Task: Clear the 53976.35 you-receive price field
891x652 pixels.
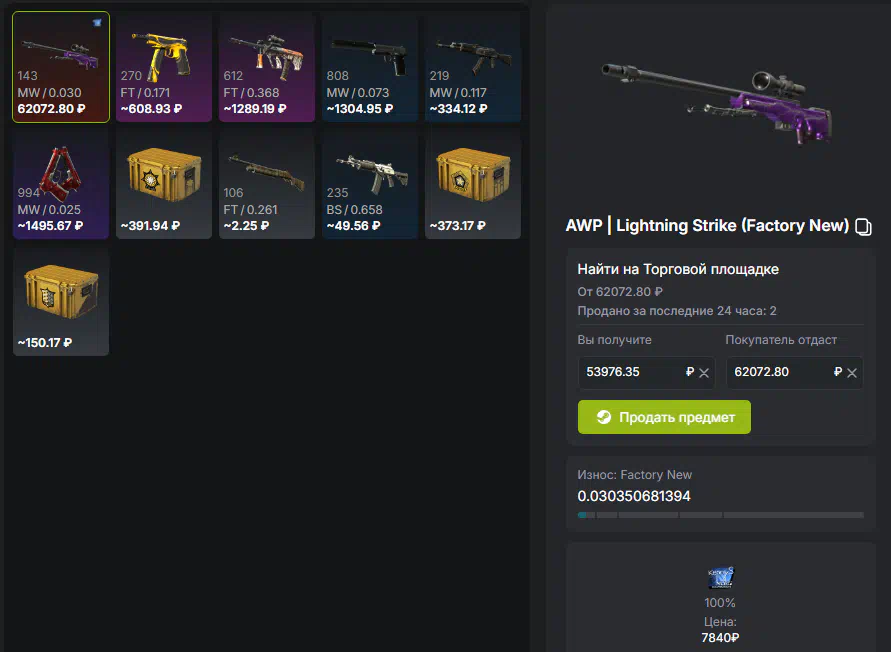Action: [703, 373]
